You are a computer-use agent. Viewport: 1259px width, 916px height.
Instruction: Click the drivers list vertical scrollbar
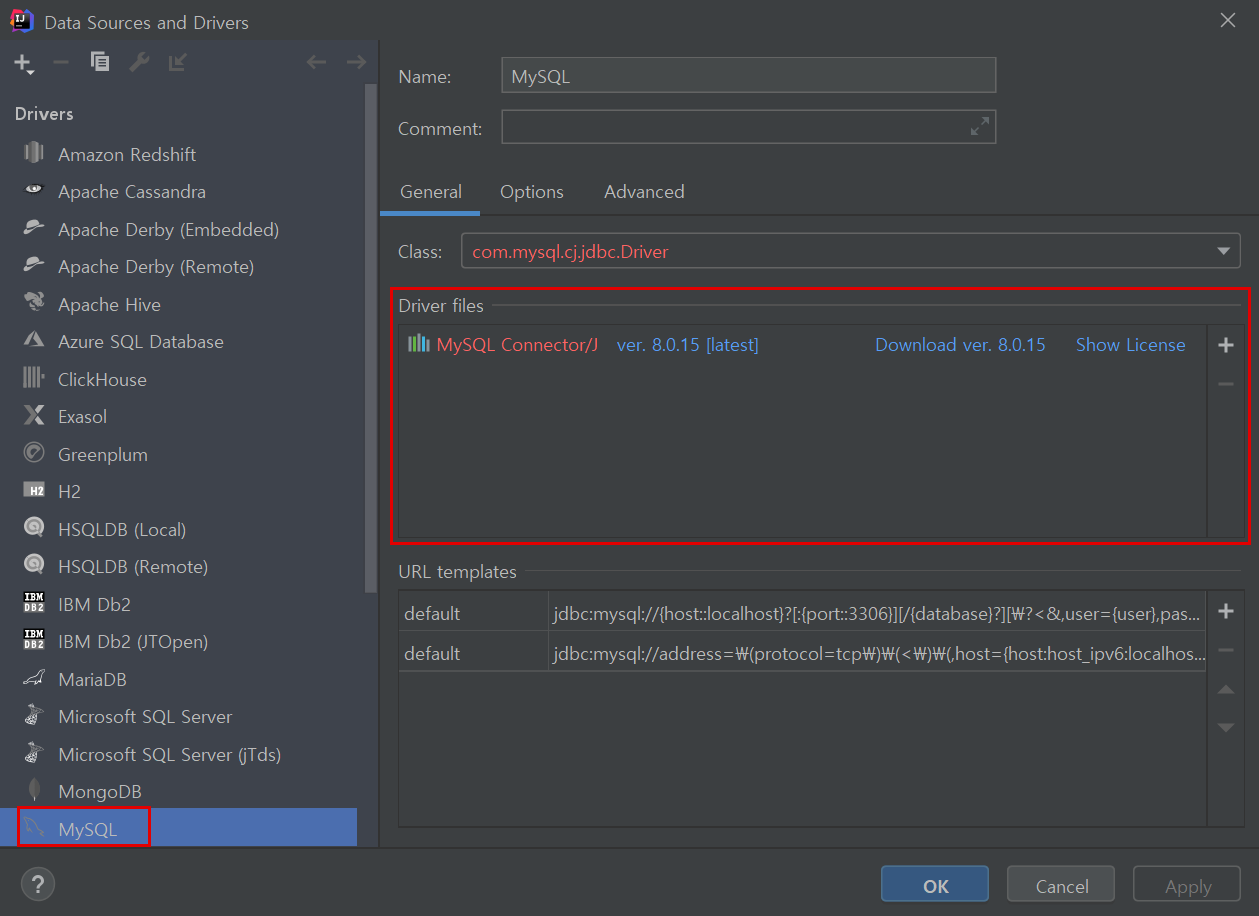pos(371,338)
